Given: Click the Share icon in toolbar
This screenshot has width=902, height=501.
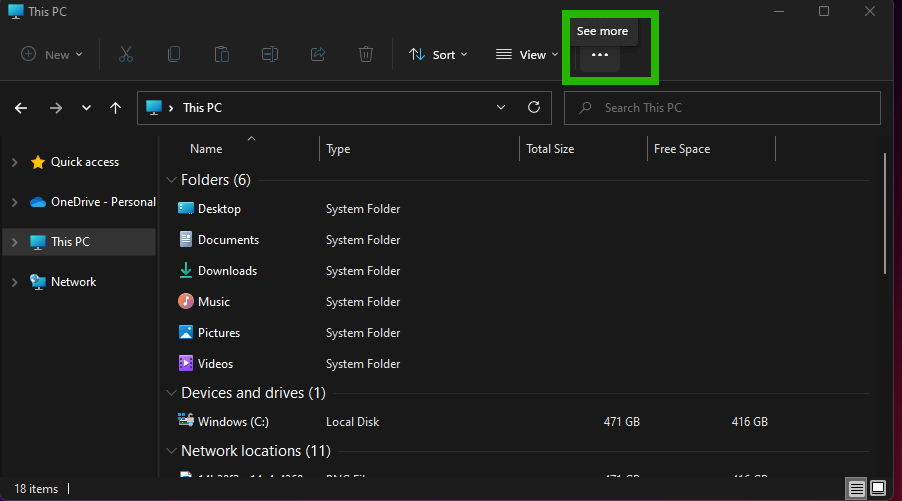Looking at the screenshot, I should coord(318,55).
